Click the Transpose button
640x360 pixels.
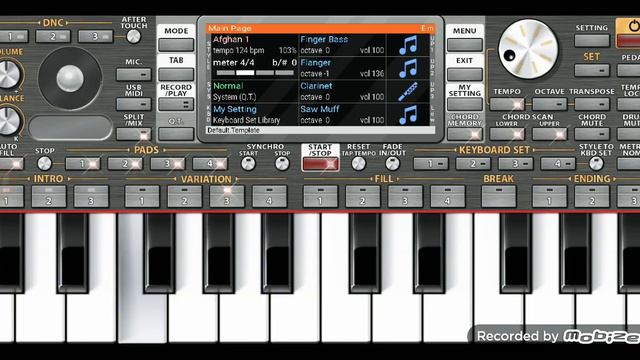coord(592,104)
